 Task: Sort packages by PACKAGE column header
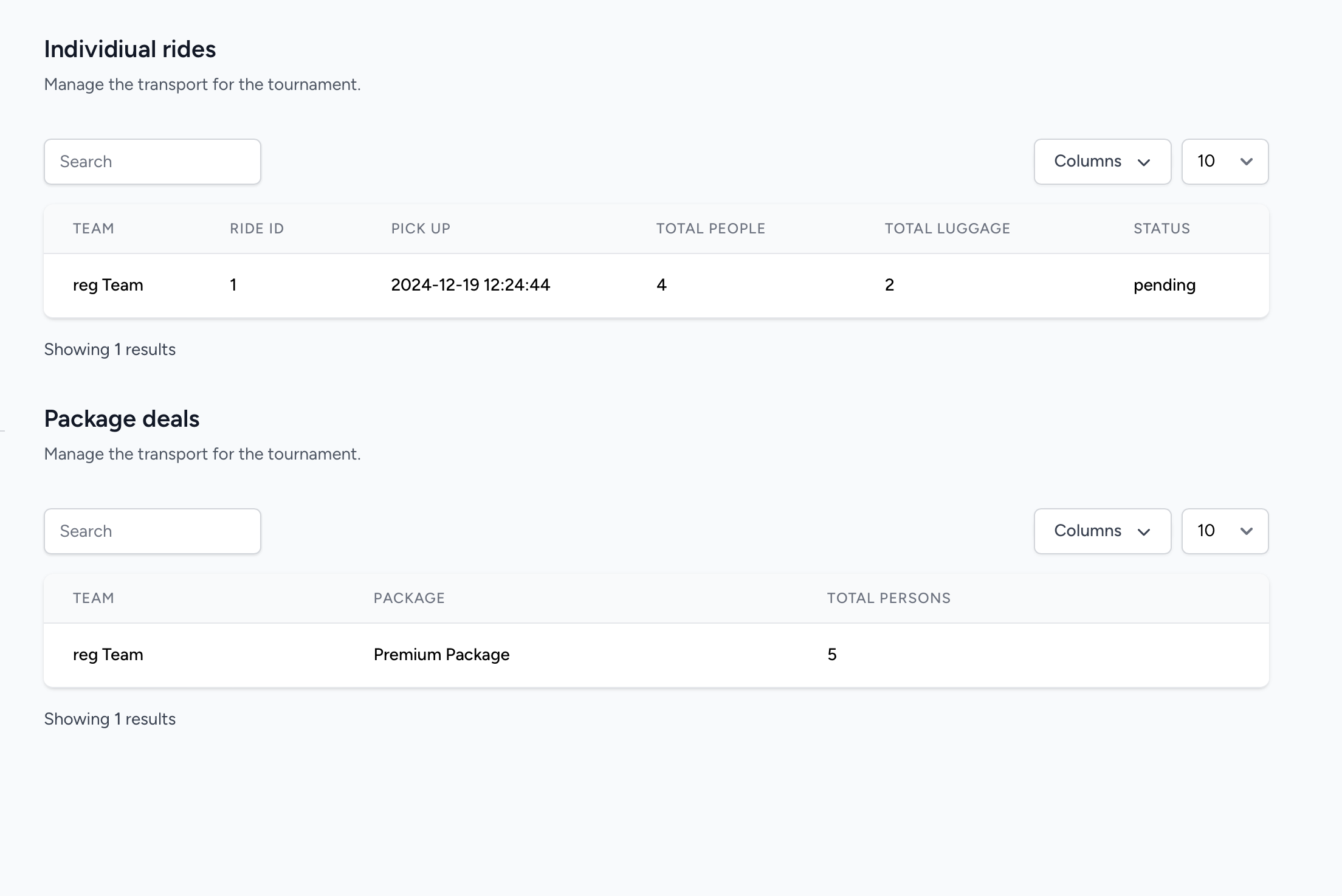pyautogui.click(x=409, y=598)
